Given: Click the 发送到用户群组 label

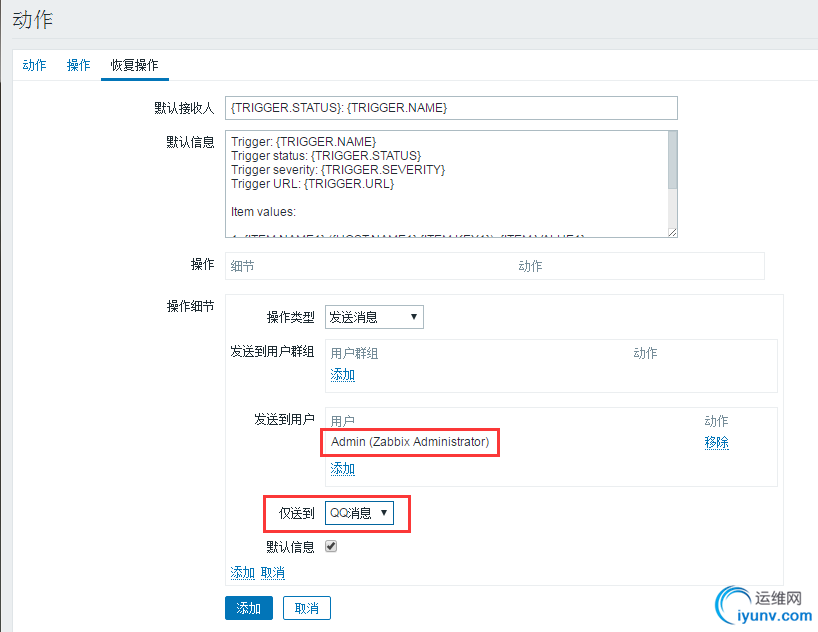Looking at the screenshot, I should (x=272, y=352).
